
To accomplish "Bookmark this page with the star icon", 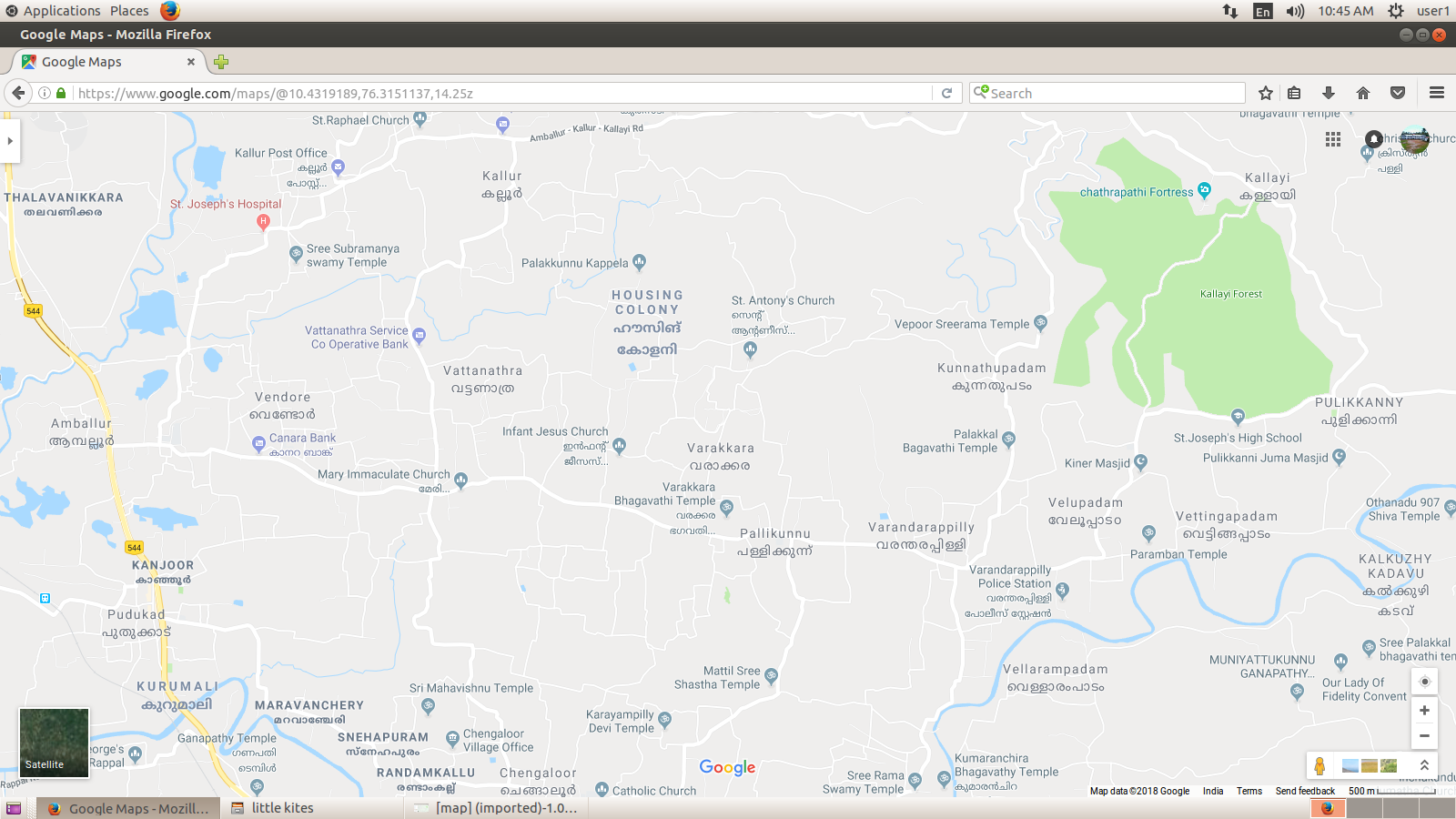I will click(1265, 93).
